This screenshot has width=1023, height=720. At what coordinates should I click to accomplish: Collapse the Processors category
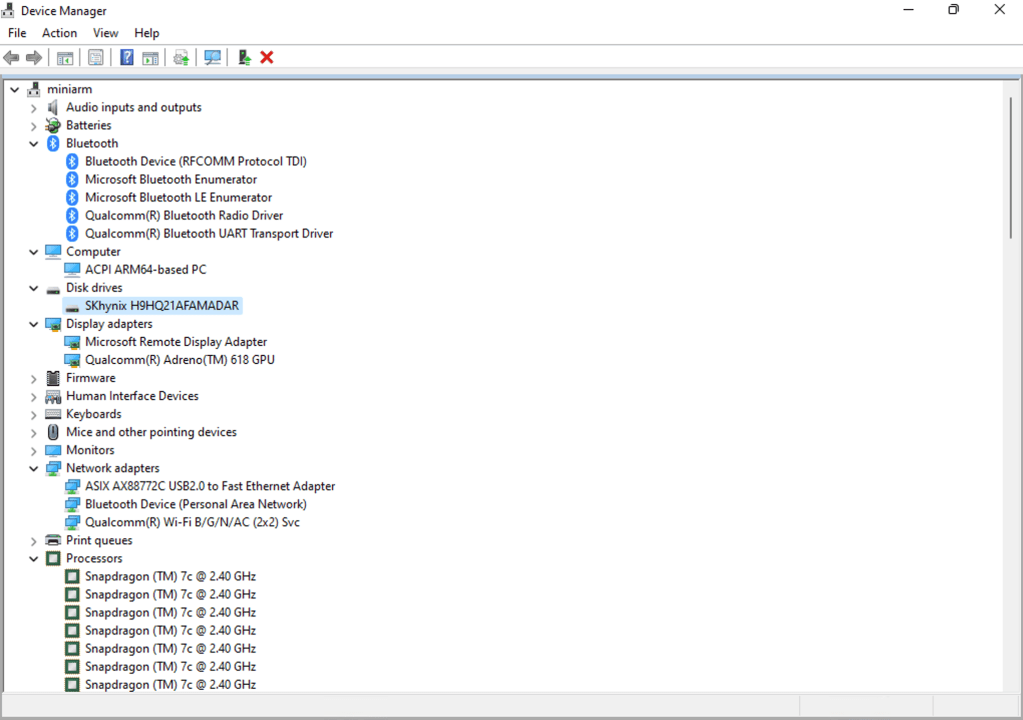(34, 559)
